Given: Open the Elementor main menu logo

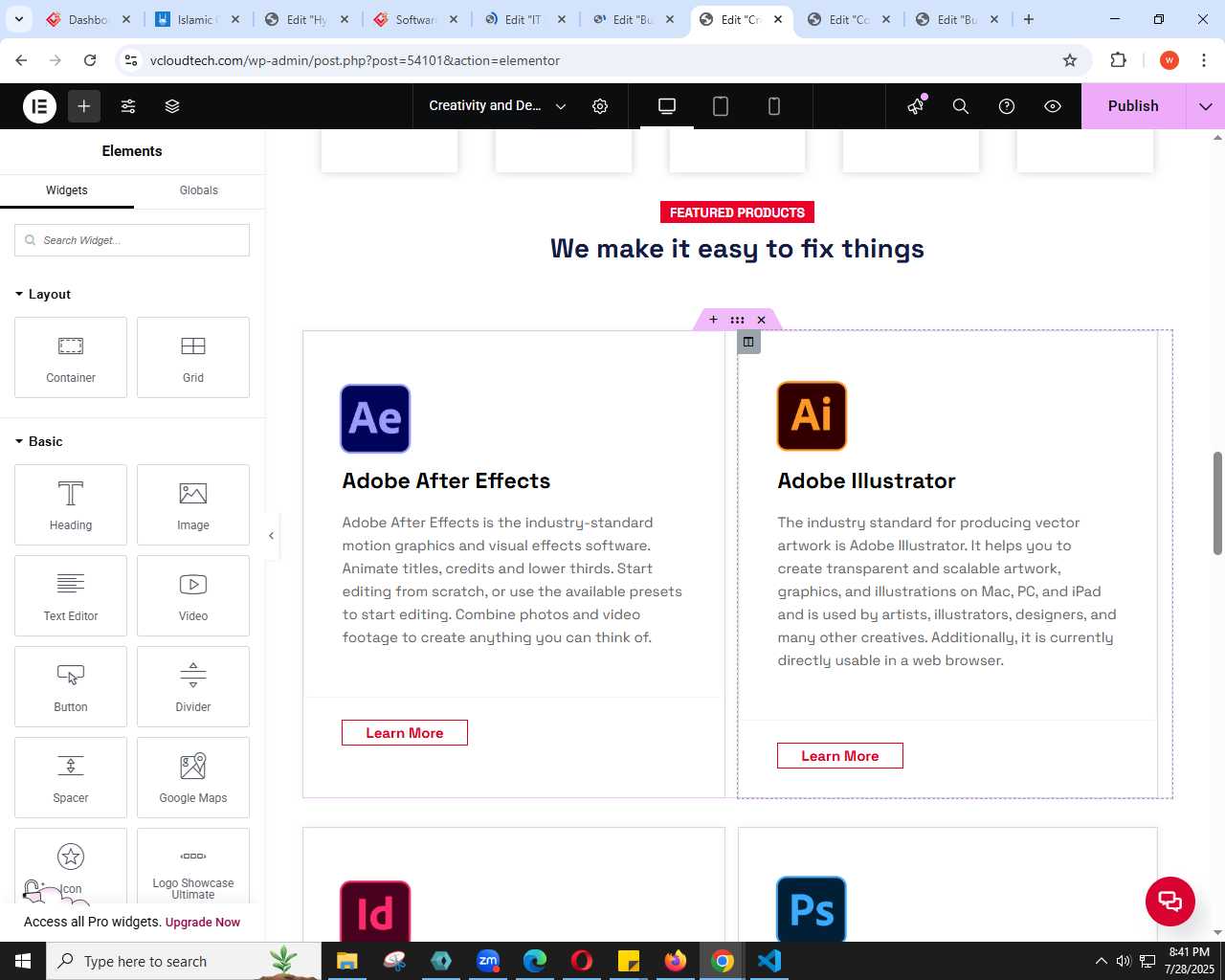Looking at the screenshot, I should (x=39, y=106).
